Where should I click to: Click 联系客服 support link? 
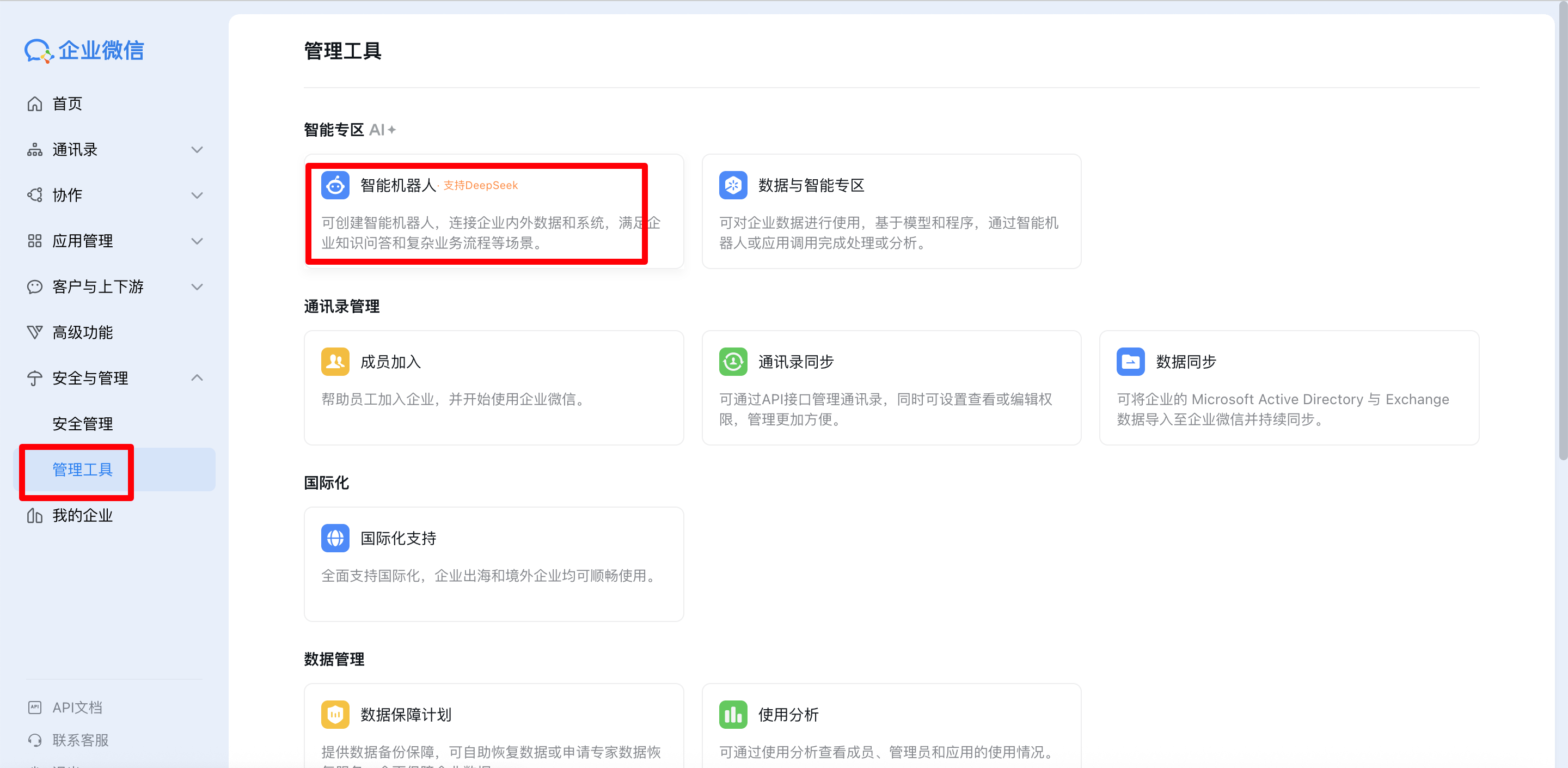click(81, 740)
